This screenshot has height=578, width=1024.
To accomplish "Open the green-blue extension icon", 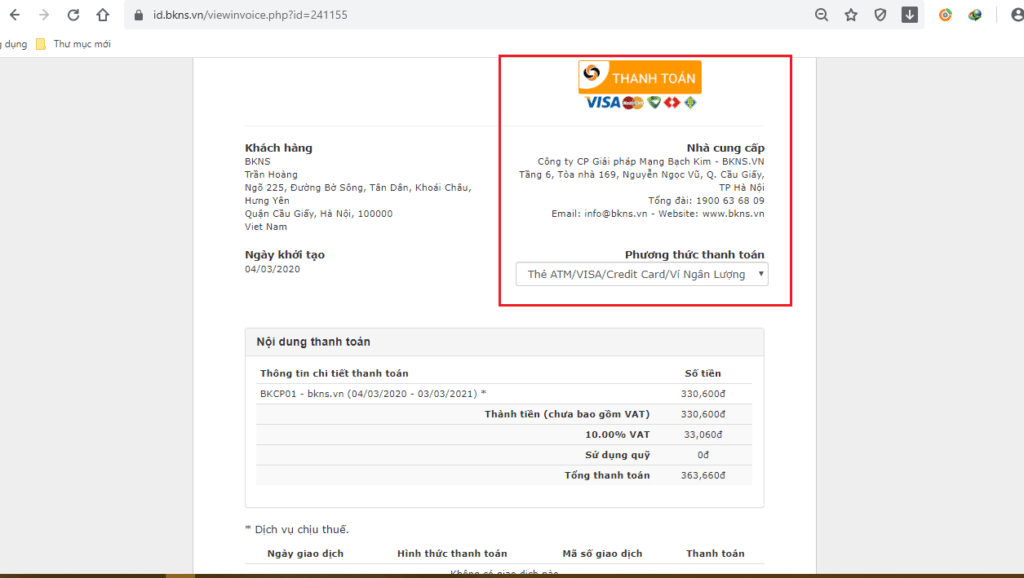I will click(x=975, y=15).
